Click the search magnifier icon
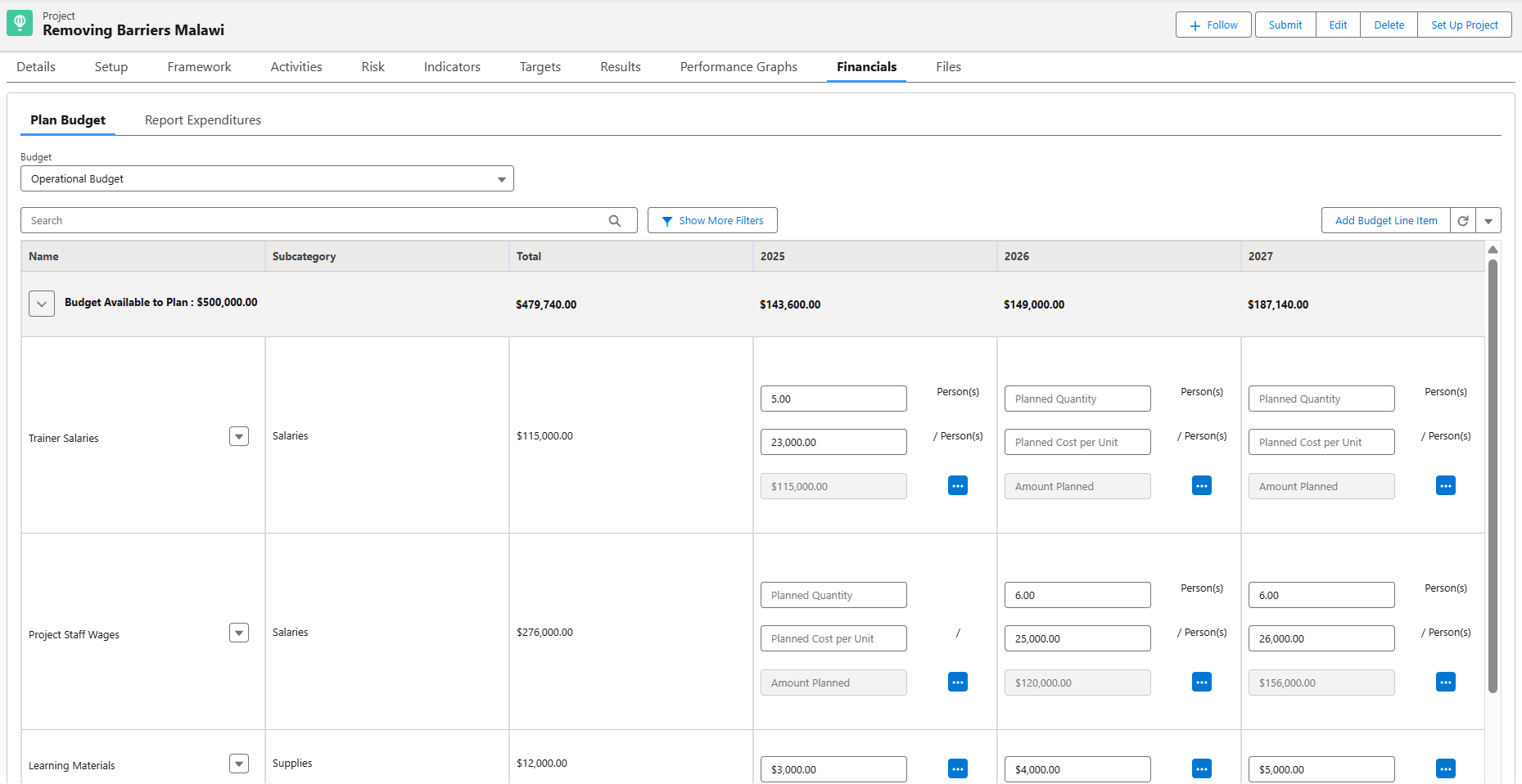 pos(615,221)
